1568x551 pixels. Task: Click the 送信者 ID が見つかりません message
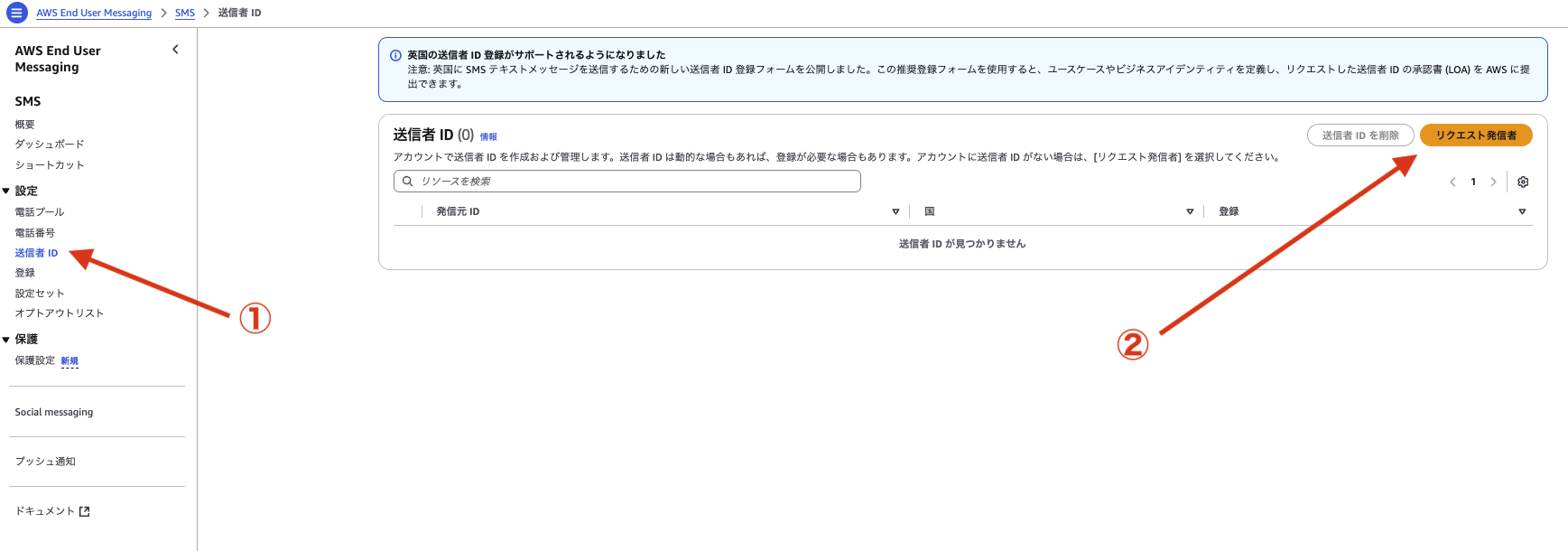pyautogui.click(x=962, y=244)
